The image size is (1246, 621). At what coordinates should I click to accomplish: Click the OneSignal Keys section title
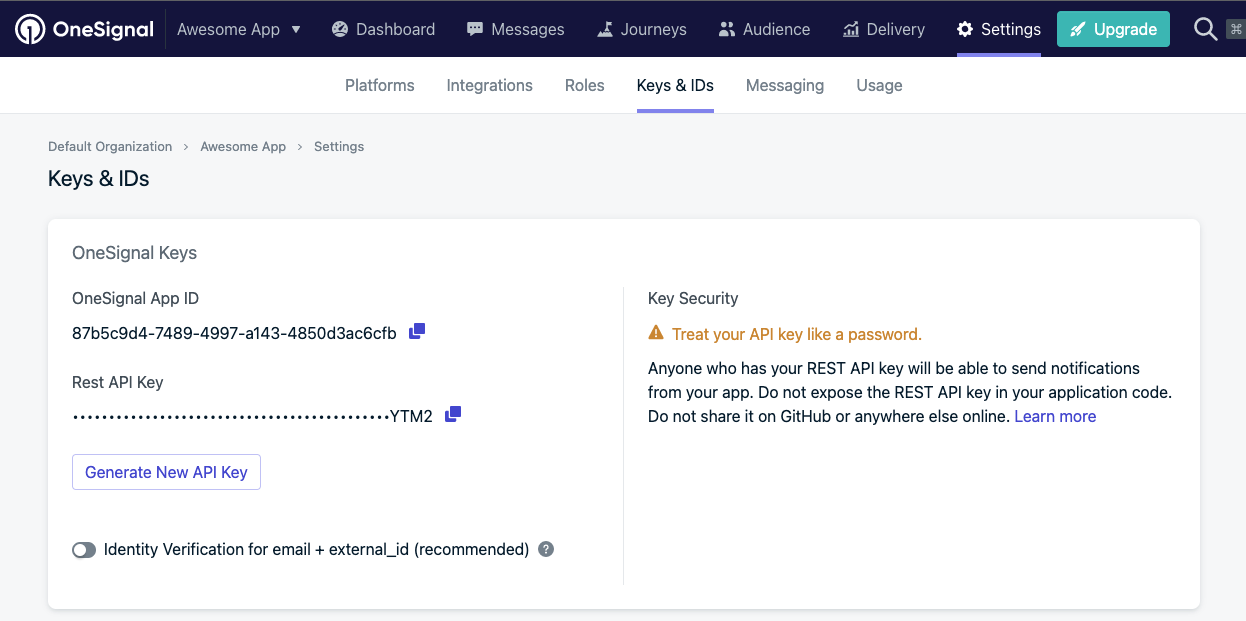tap(134, 253)
